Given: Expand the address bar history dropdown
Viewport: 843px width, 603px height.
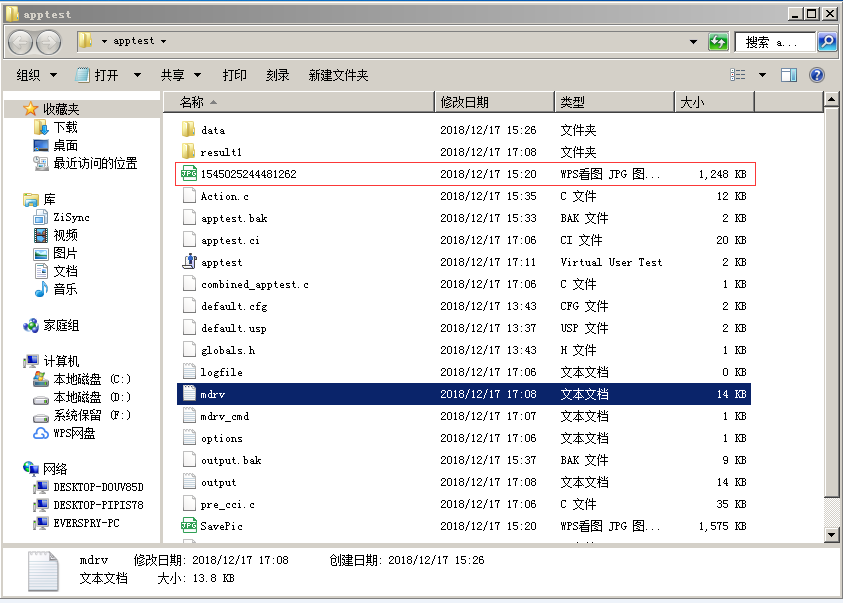Looking at the screenshot, I should [x=694, y=42].
